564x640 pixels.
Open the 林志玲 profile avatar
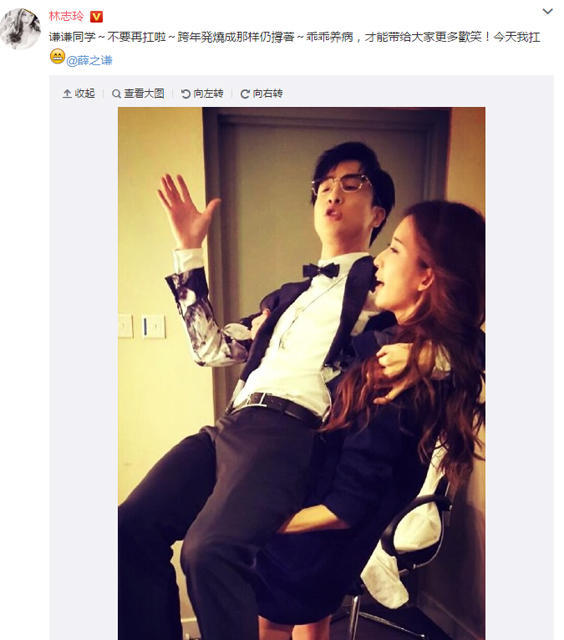[x=20, y=29]
